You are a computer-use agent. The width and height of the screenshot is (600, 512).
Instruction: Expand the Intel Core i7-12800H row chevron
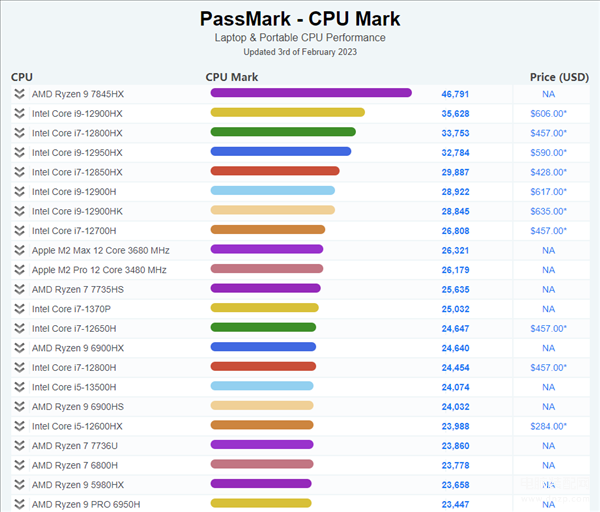[x=19, y=367]
